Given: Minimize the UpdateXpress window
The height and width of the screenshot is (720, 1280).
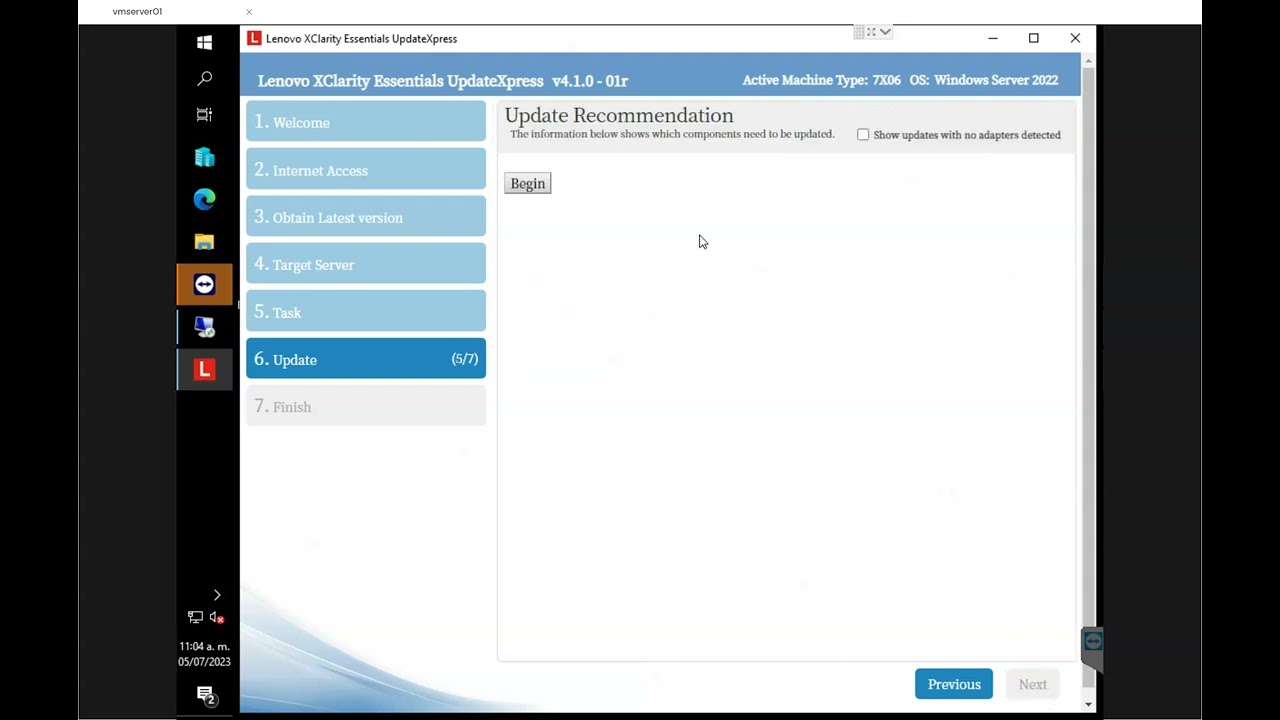Looking at the screenshot, I should [993, 38].
